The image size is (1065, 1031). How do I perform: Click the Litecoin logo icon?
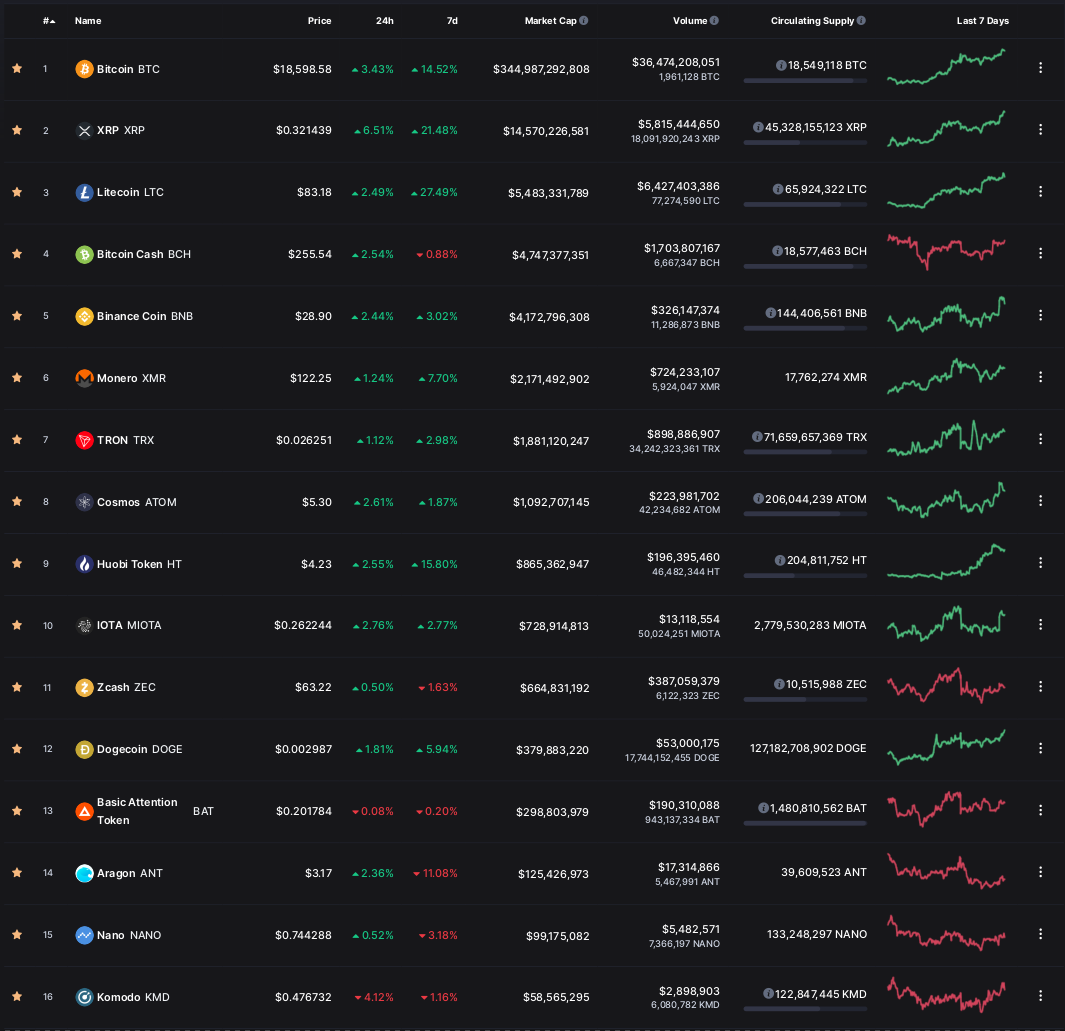(84, 193)
